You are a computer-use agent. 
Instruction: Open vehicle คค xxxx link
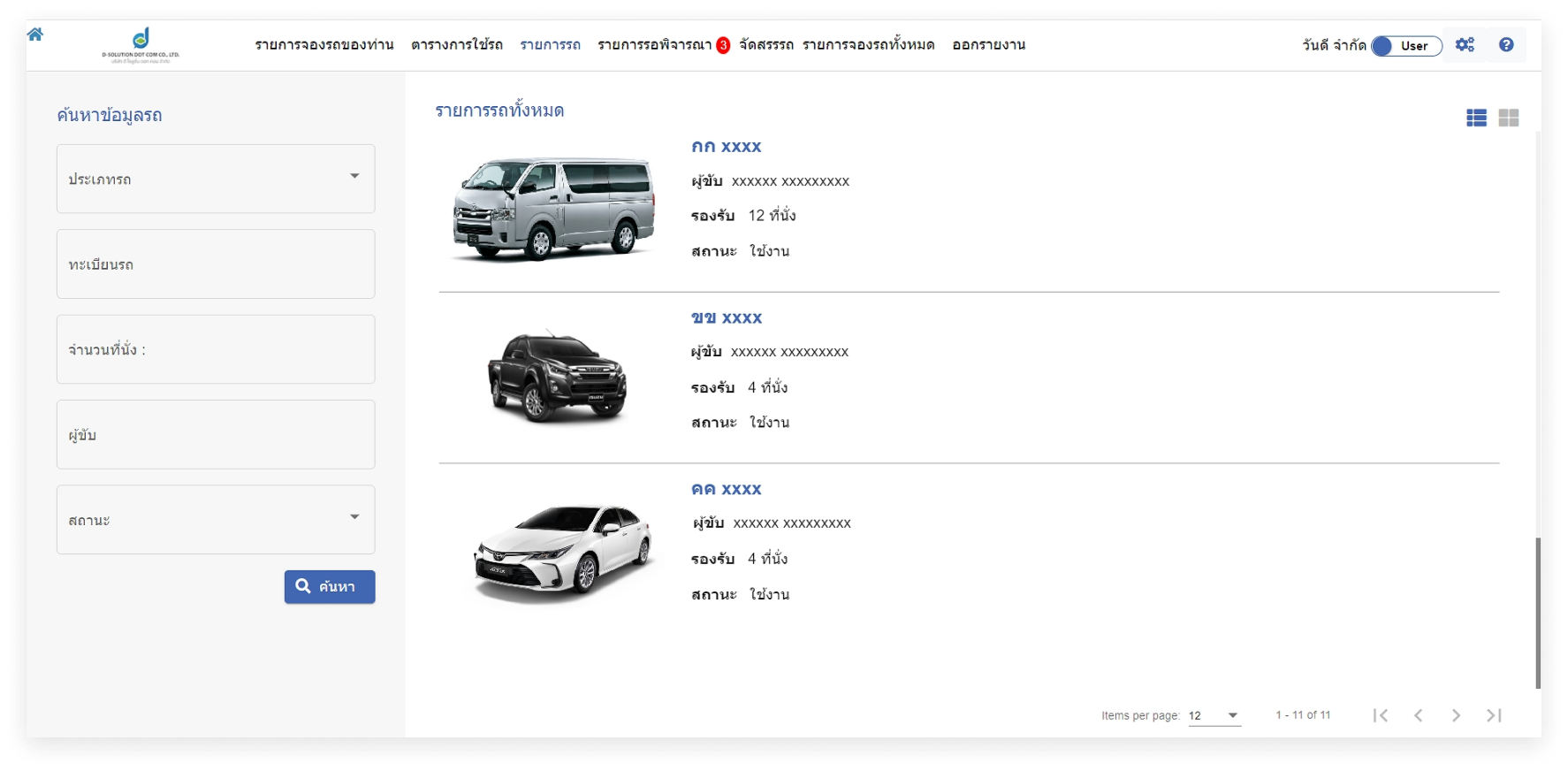pyautogui.click(x=727, y=490)
